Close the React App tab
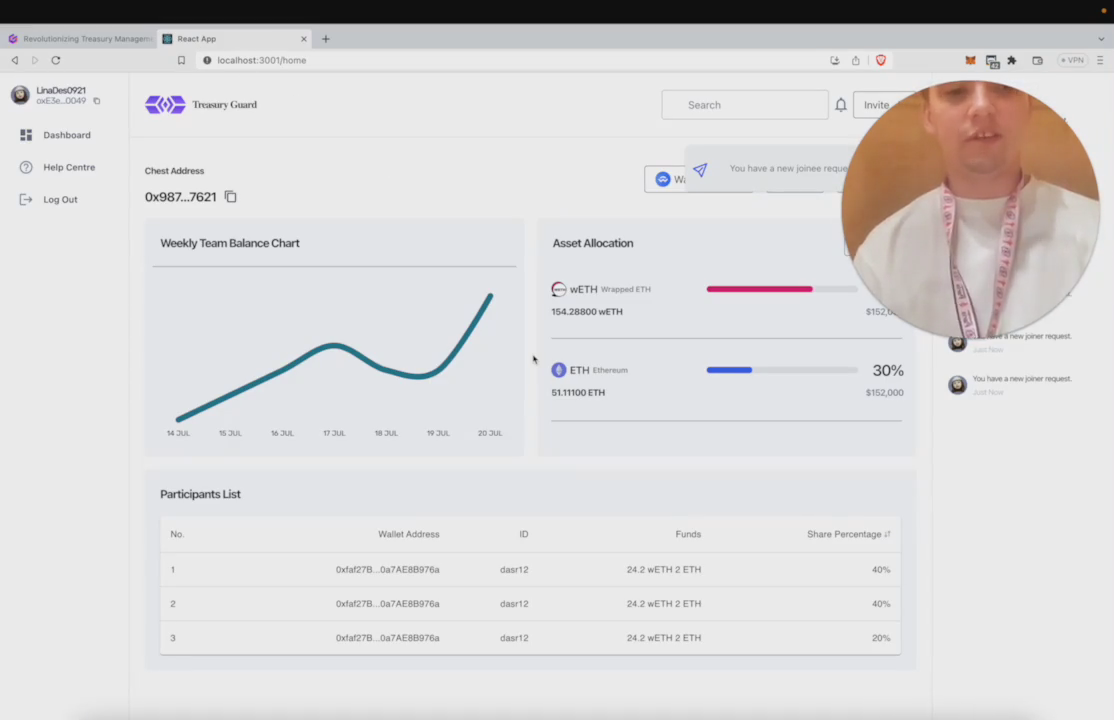 click(x=304, y=39)
